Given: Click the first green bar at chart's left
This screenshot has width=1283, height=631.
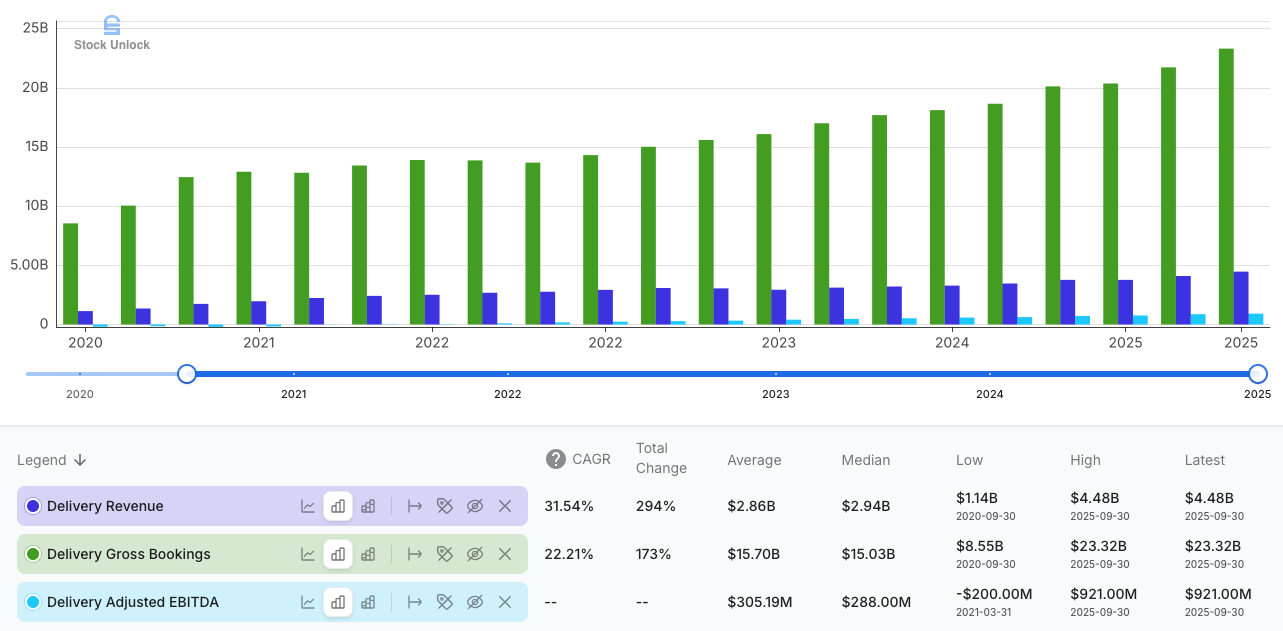Looking at the screenshot, I should [x=70, y=274].
